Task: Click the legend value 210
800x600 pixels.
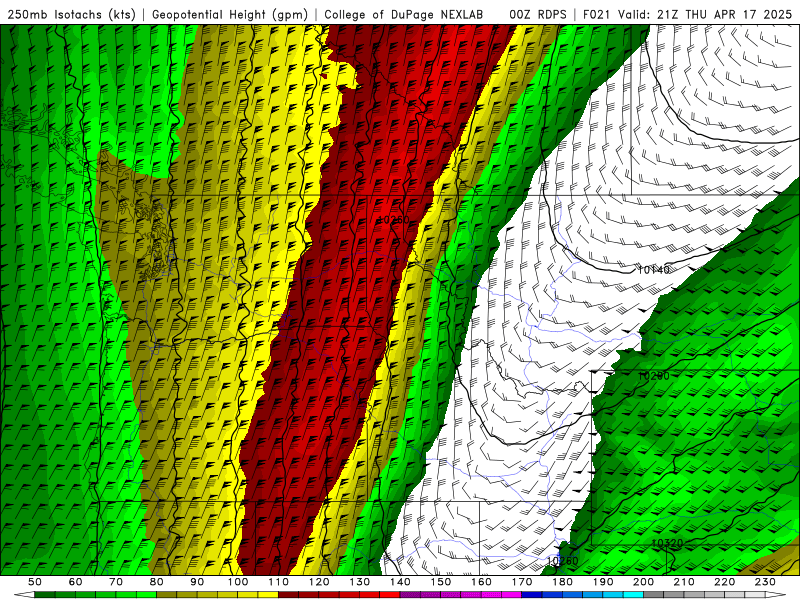Action: [x=684, y=582]
